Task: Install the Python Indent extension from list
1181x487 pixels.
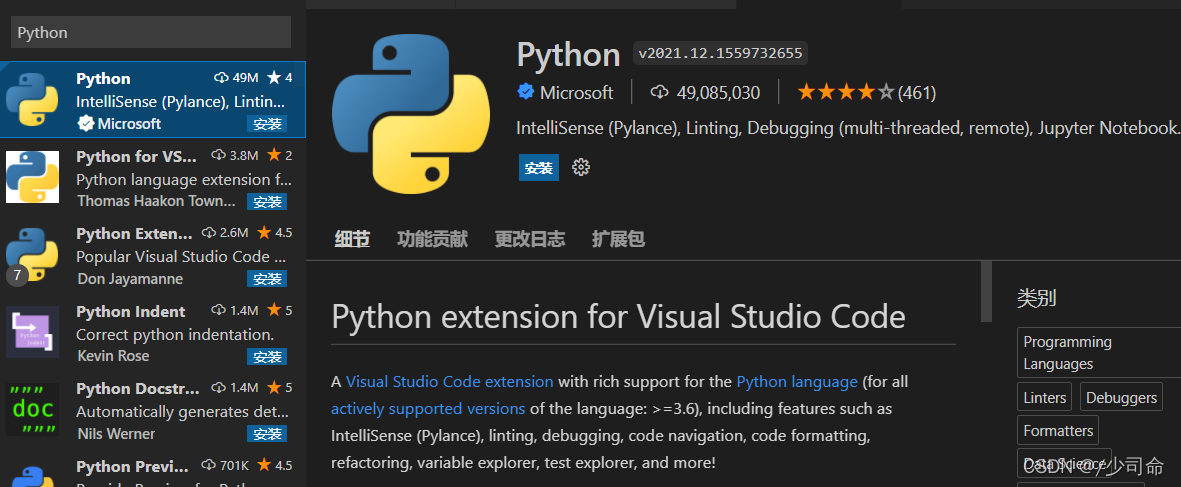Action: 267,357
